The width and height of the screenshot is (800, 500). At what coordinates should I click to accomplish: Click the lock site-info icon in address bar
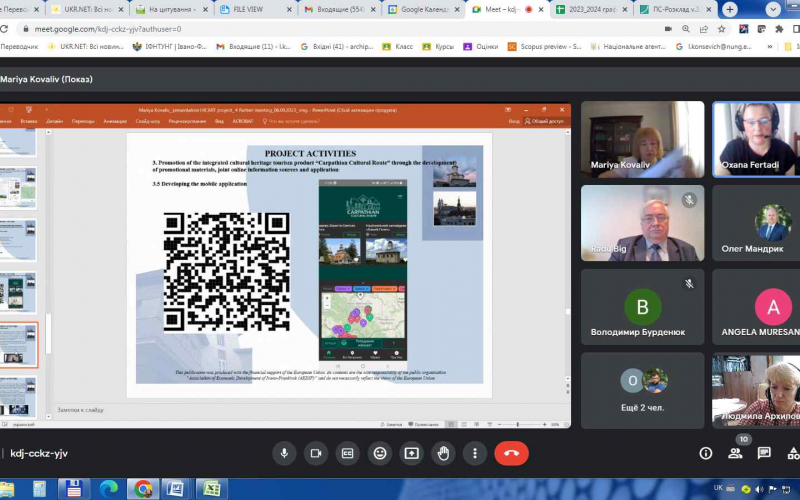click(x=26, y=29)
